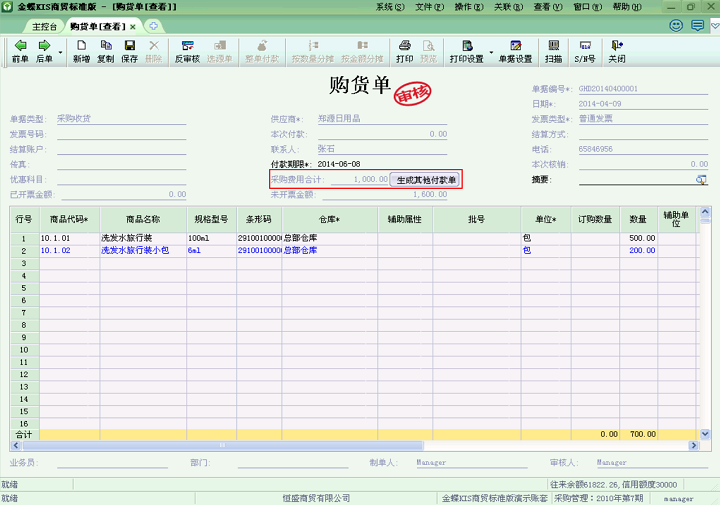
Task: Click the 前单 previous document arrow icon
Action: tap(20, 46)
